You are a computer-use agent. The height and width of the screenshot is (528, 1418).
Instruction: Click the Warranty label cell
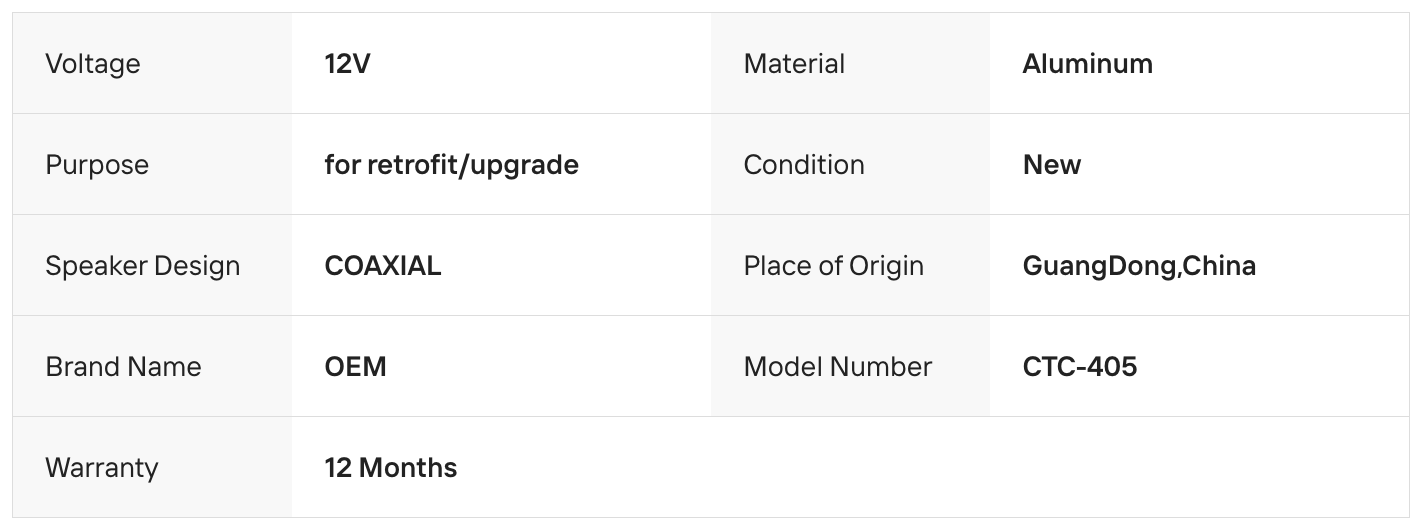pos(102,468)
